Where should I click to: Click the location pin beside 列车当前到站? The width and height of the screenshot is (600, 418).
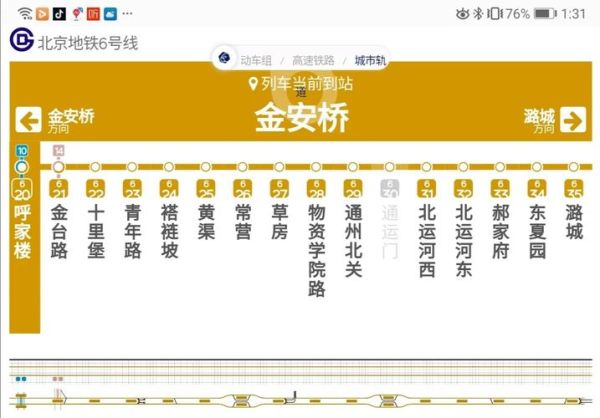coord(253,83)
